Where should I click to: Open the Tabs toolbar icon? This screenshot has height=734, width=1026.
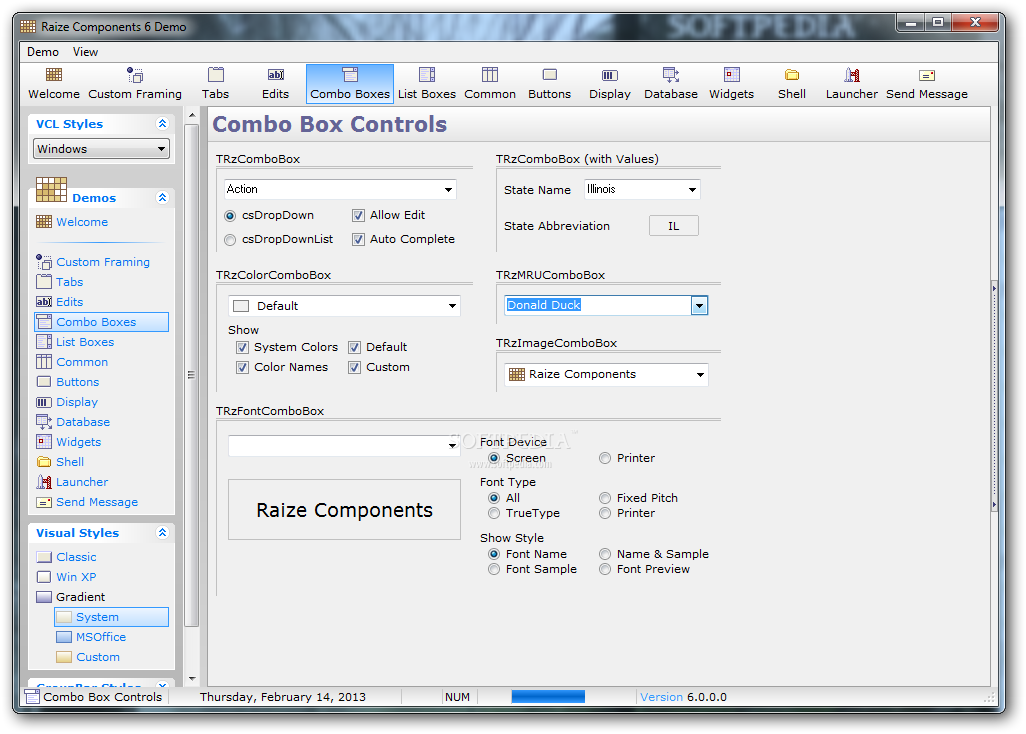pos(215,75)
